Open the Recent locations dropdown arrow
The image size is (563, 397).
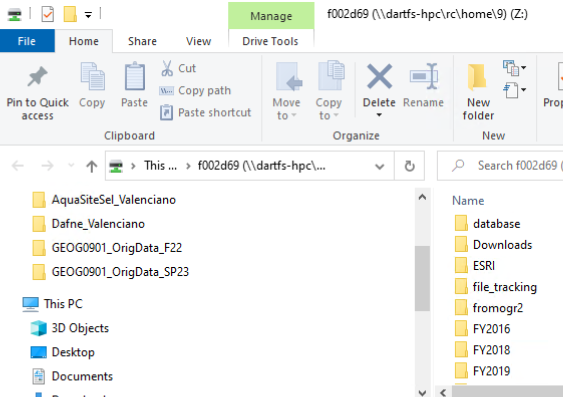pyautogui.click(x=71, y=165)
